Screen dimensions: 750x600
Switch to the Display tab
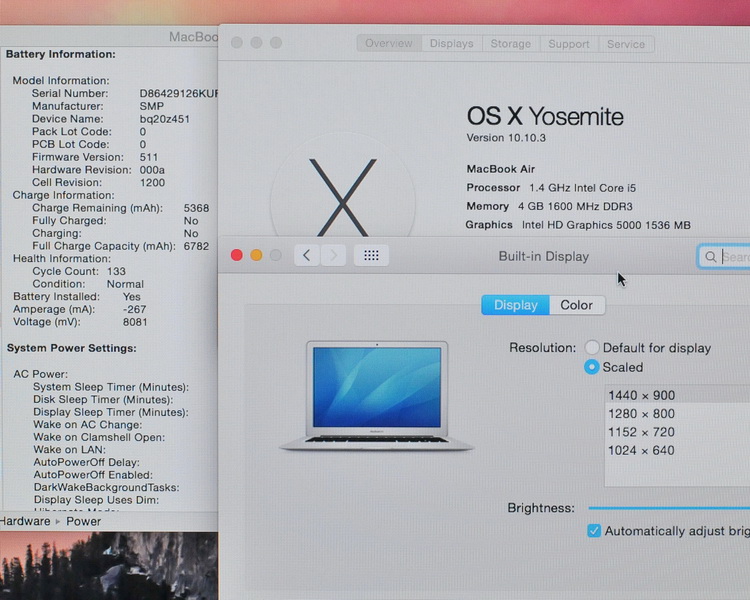[x=516, y=305]
